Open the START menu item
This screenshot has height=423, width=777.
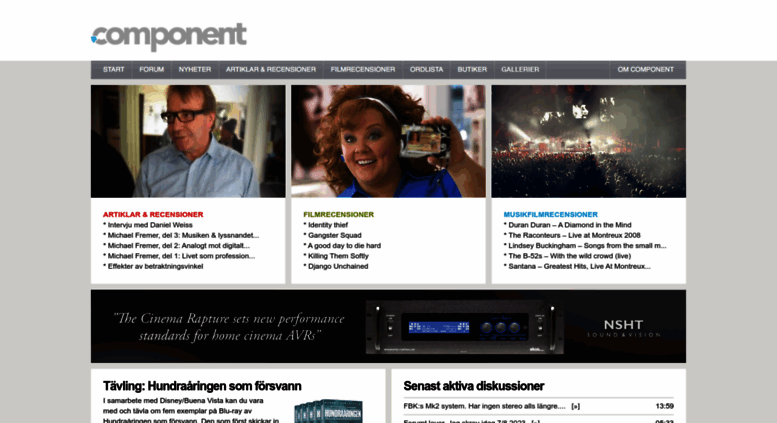pyautogui.click(x=113, y=69)
